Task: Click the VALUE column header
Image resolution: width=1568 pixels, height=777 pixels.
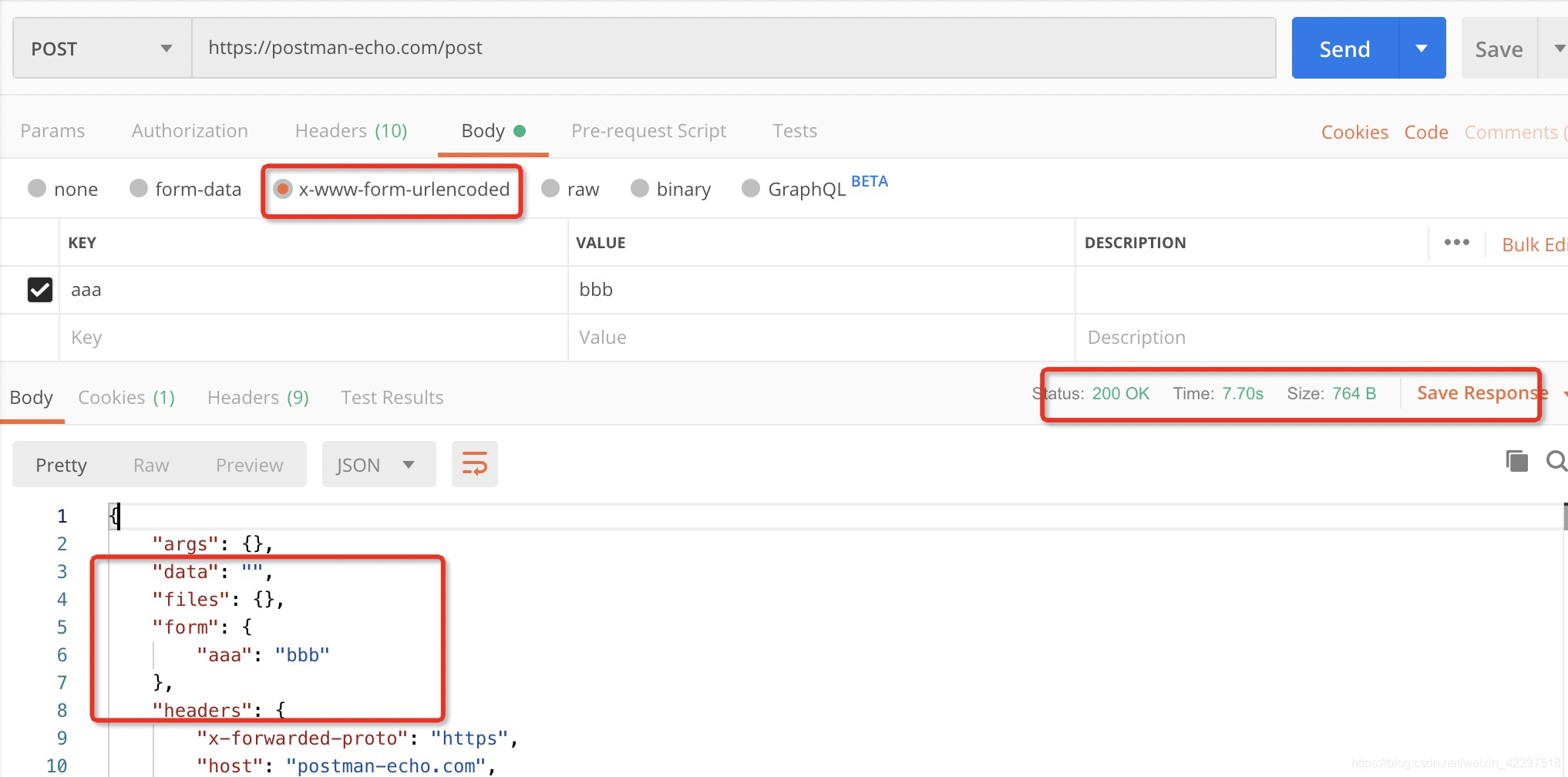Action: tap(601, 243)
